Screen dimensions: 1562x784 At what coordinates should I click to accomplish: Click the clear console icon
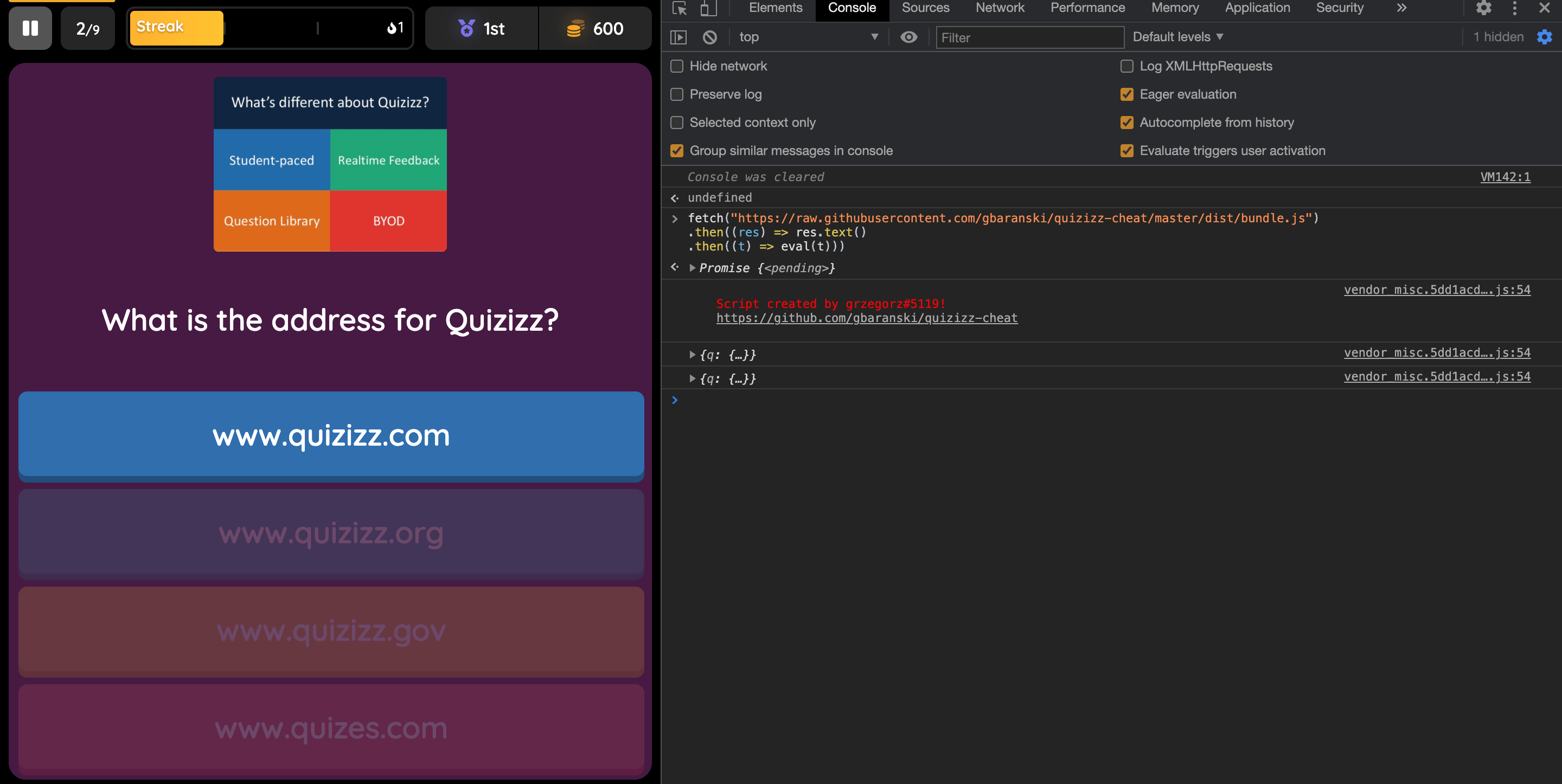pyautogui.click(x=709, y=37)
